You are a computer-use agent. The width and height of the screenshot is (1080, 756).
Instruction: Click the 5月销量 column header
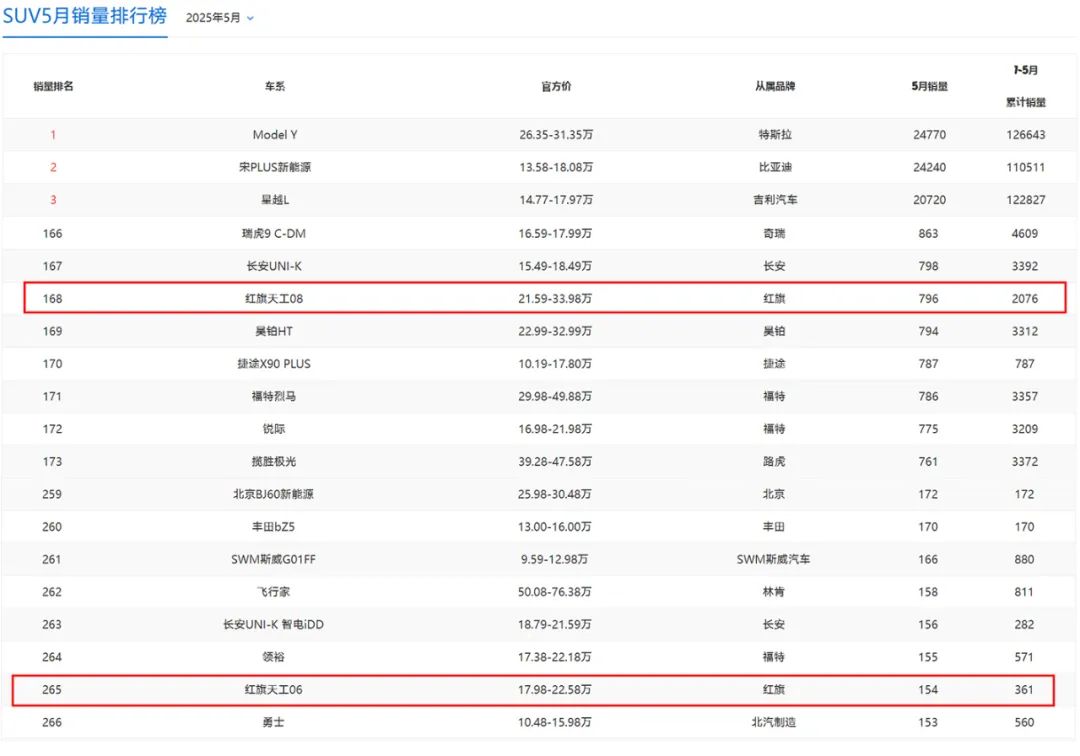(x=929, y=86)
